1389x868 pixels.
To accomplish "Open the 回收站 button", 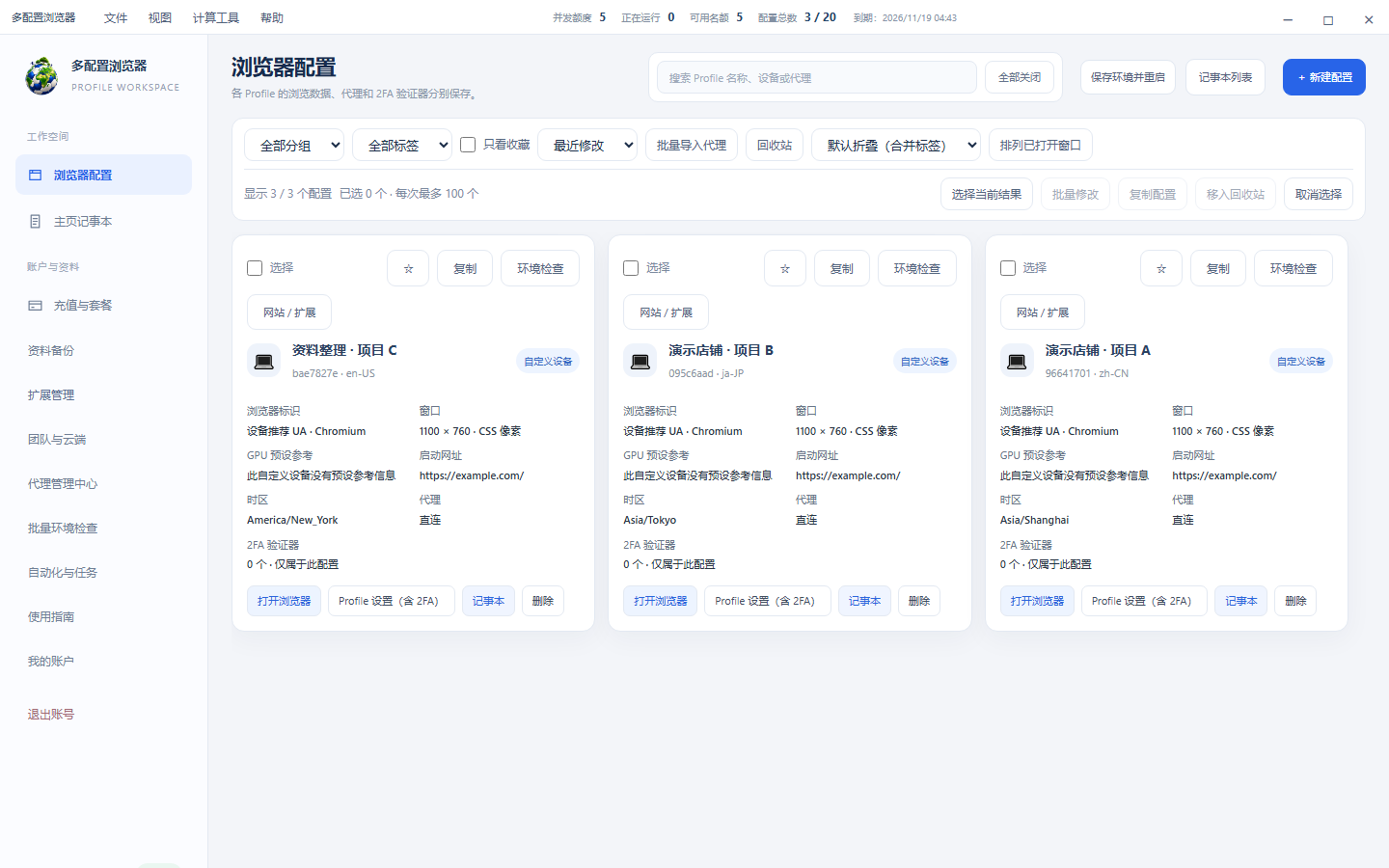I will (775, 146).
